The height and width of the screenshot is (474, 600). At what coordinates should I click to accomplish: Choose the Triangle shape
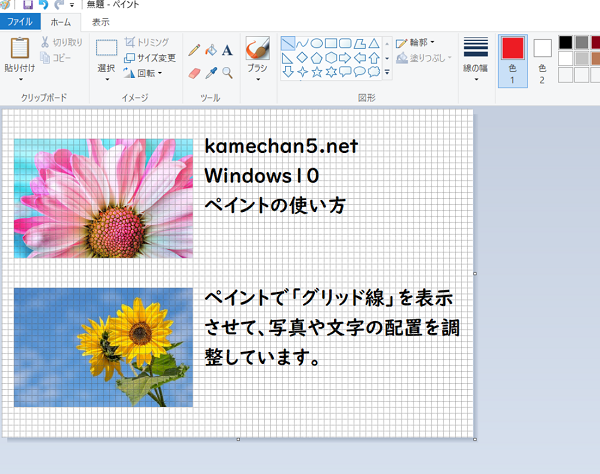(x=374, y=43)
